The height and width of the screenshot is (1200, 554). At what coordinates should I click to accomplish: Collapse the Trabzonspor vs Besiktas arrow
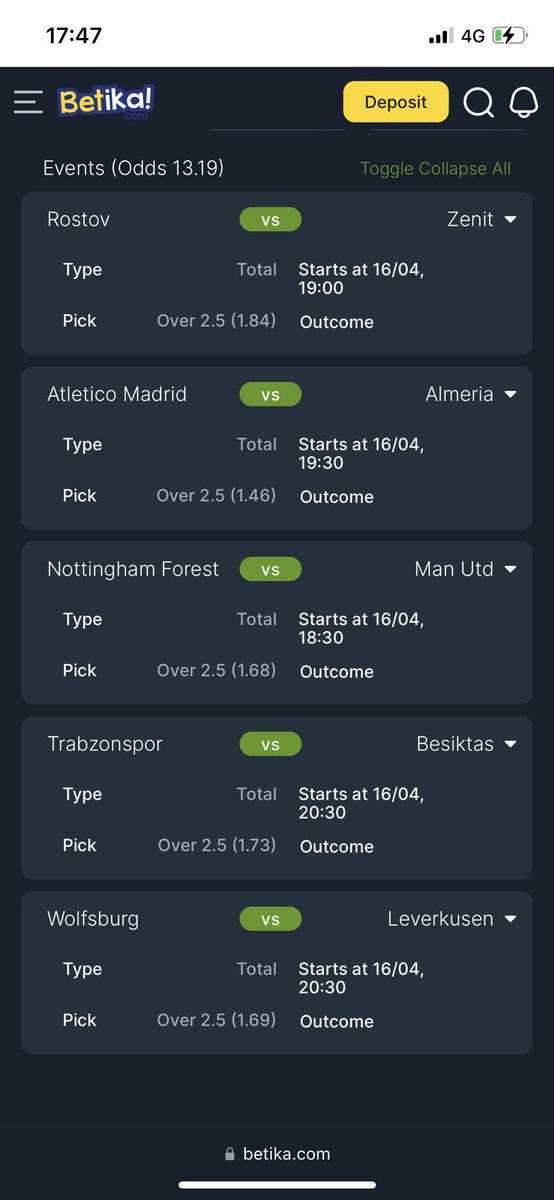click(511, 744)
